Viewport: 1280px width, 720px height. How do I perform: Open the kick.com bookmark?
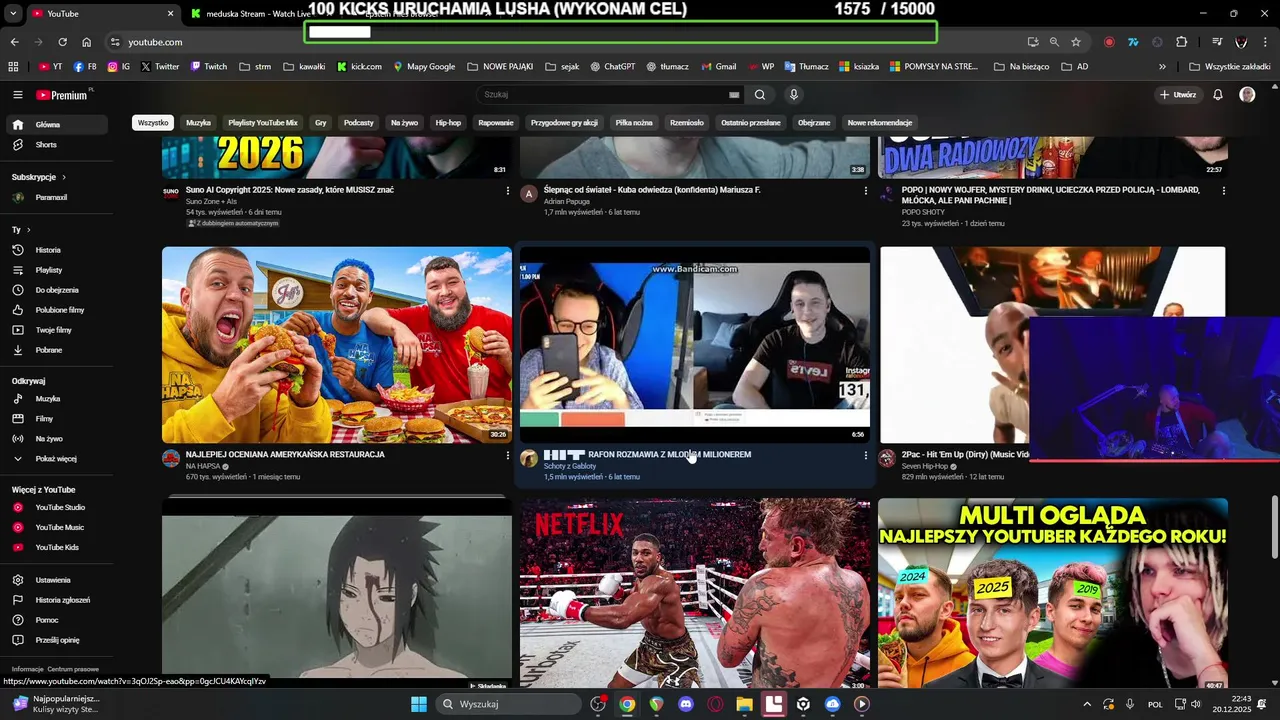click(359, 67)
